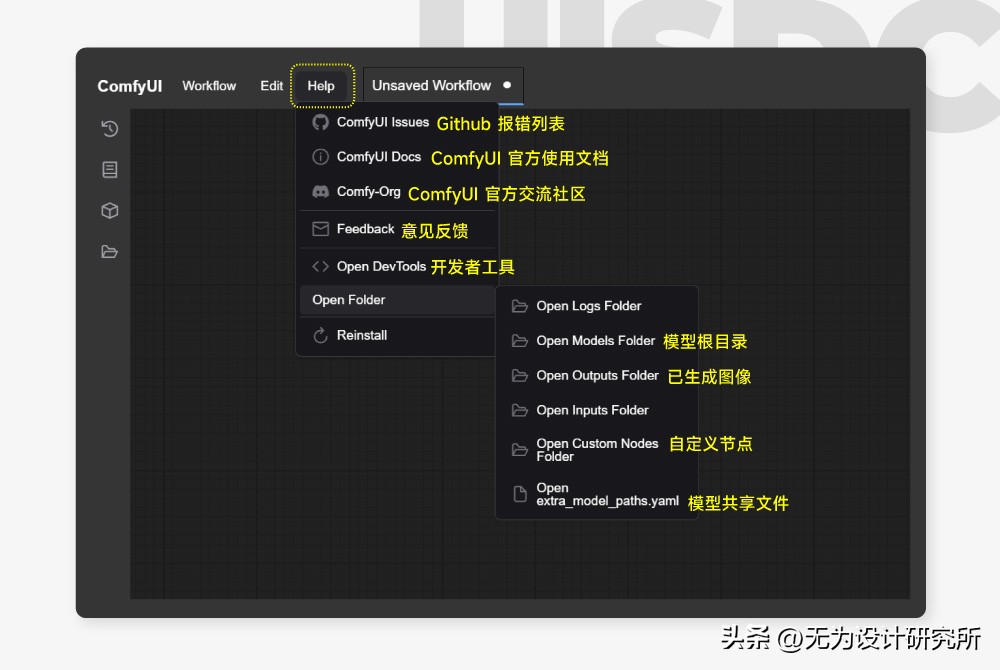
Task: Choose Open extra_model_paths.yaml entry
Action: point(597,494)
